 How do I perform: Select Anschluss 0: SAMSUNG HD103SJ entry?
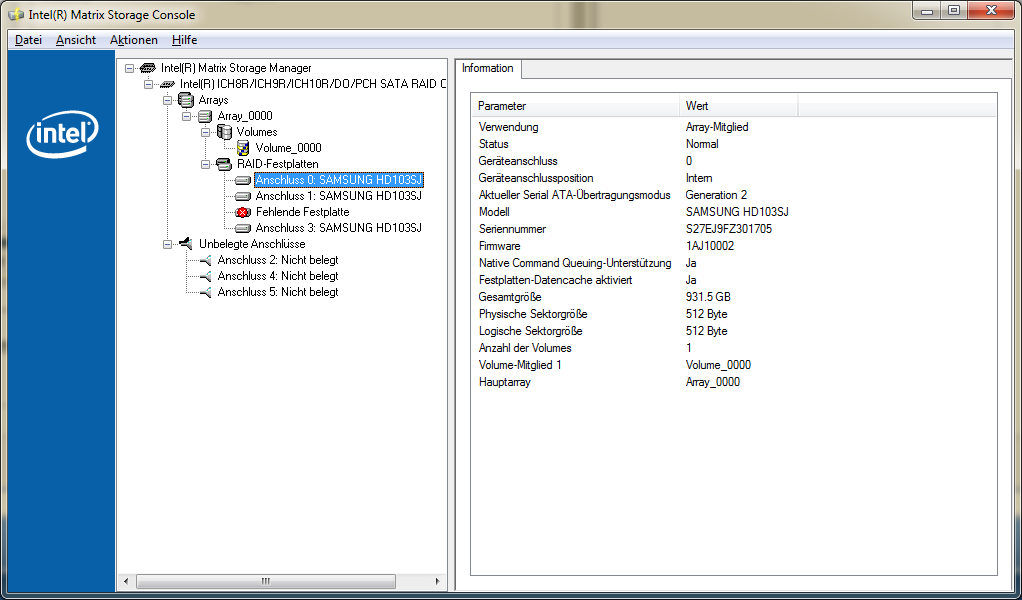click(339, 180)
